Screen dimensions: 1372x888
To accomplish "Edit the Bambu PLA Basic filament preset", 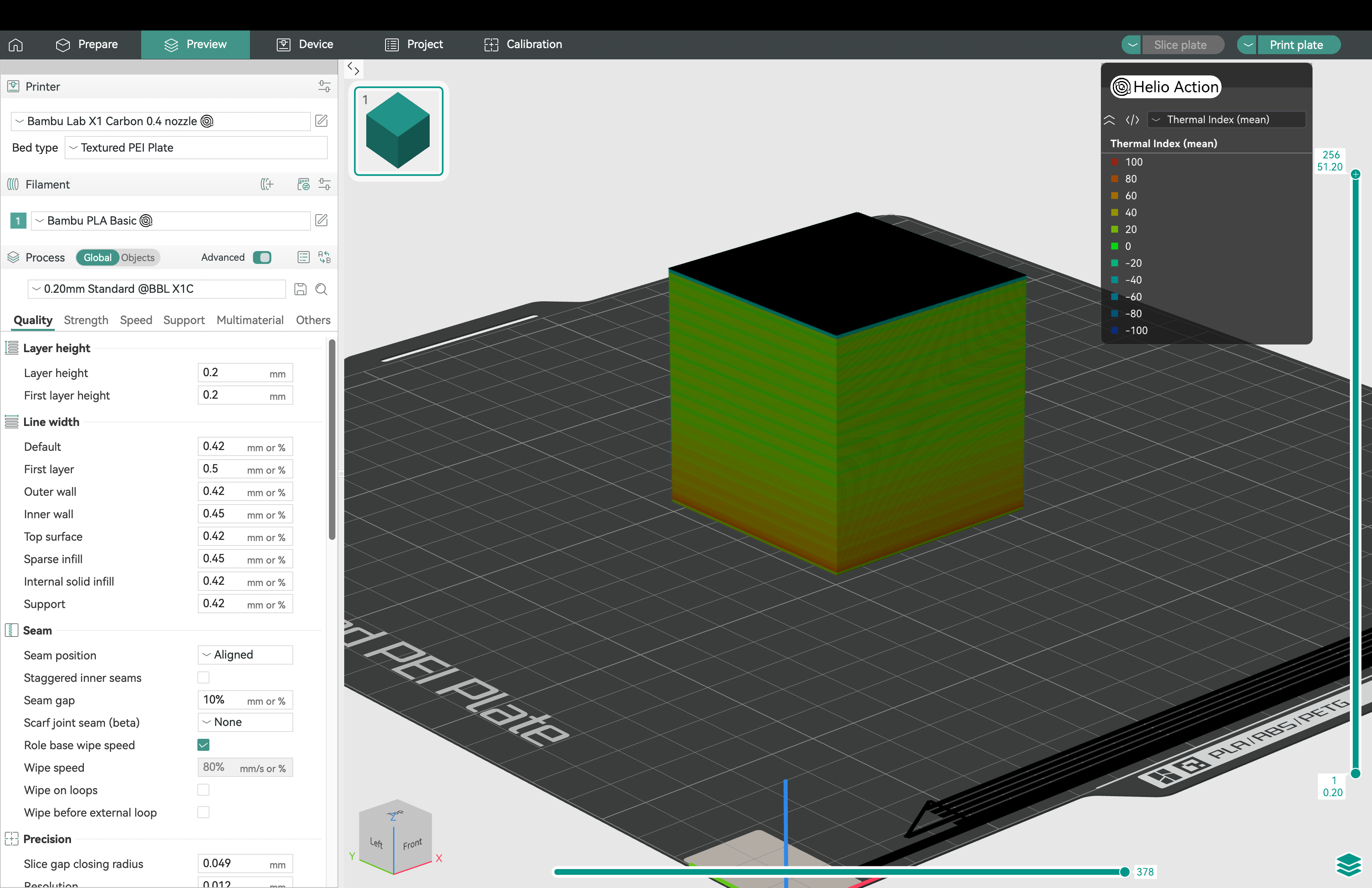I will pos(321,220).
